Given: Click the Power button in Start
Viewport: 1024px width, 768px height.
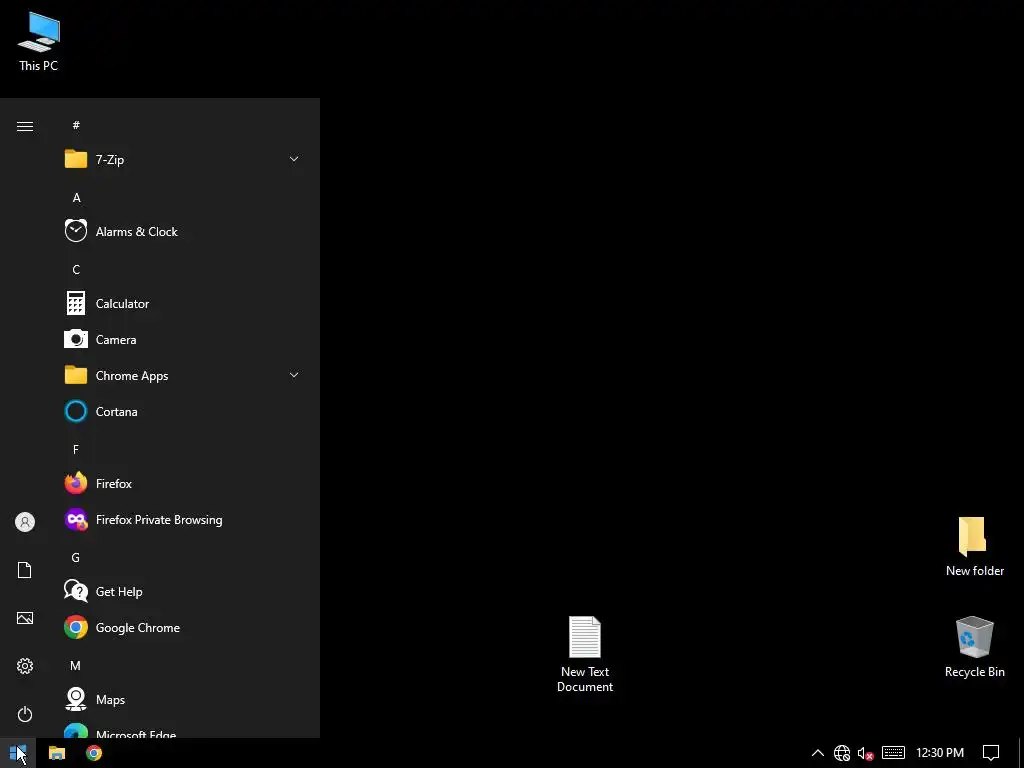Looking at the screenshot, I should 25,714.
